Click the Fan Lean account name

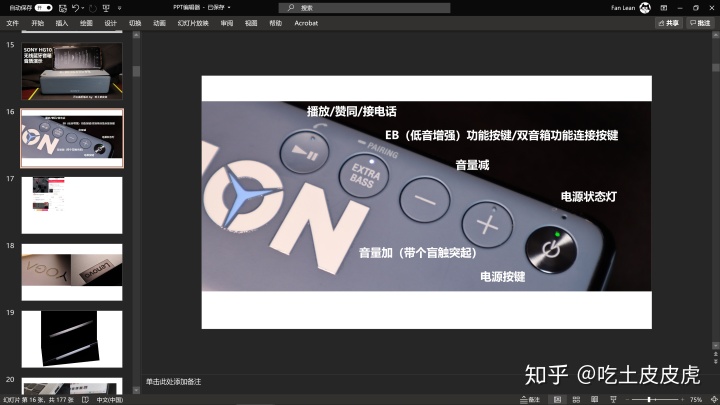point(623,8)
